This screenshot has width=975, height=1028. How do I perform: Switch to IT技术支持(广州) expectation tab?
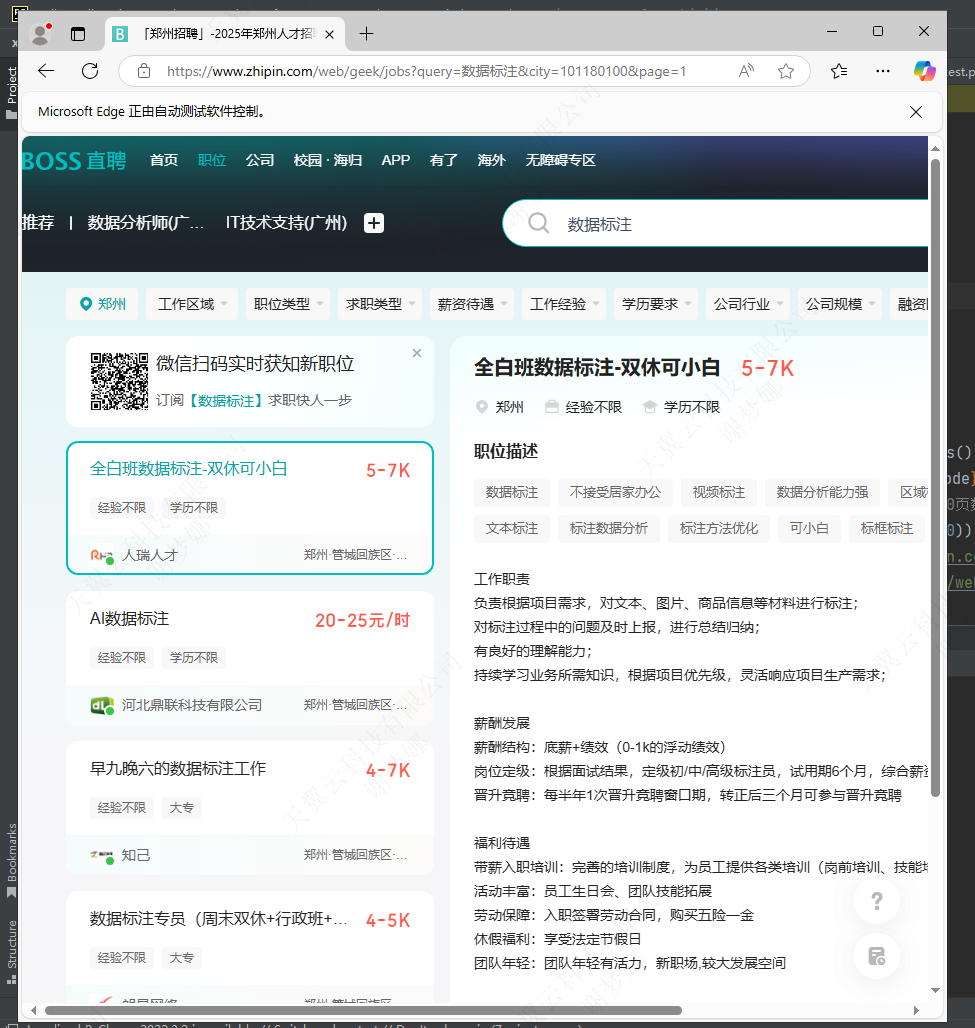[286, 223]
